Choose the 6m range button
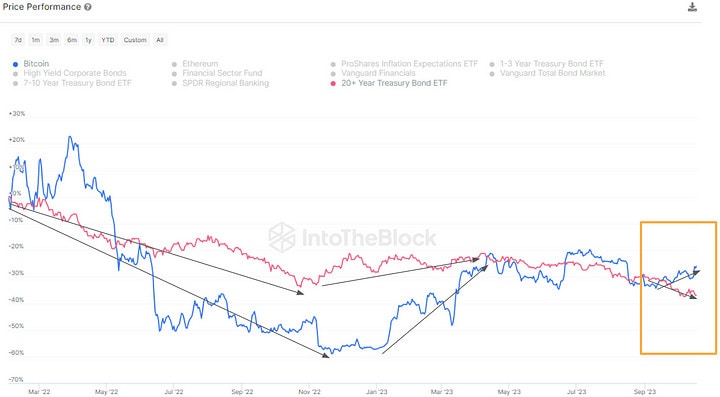 [72, 40]
